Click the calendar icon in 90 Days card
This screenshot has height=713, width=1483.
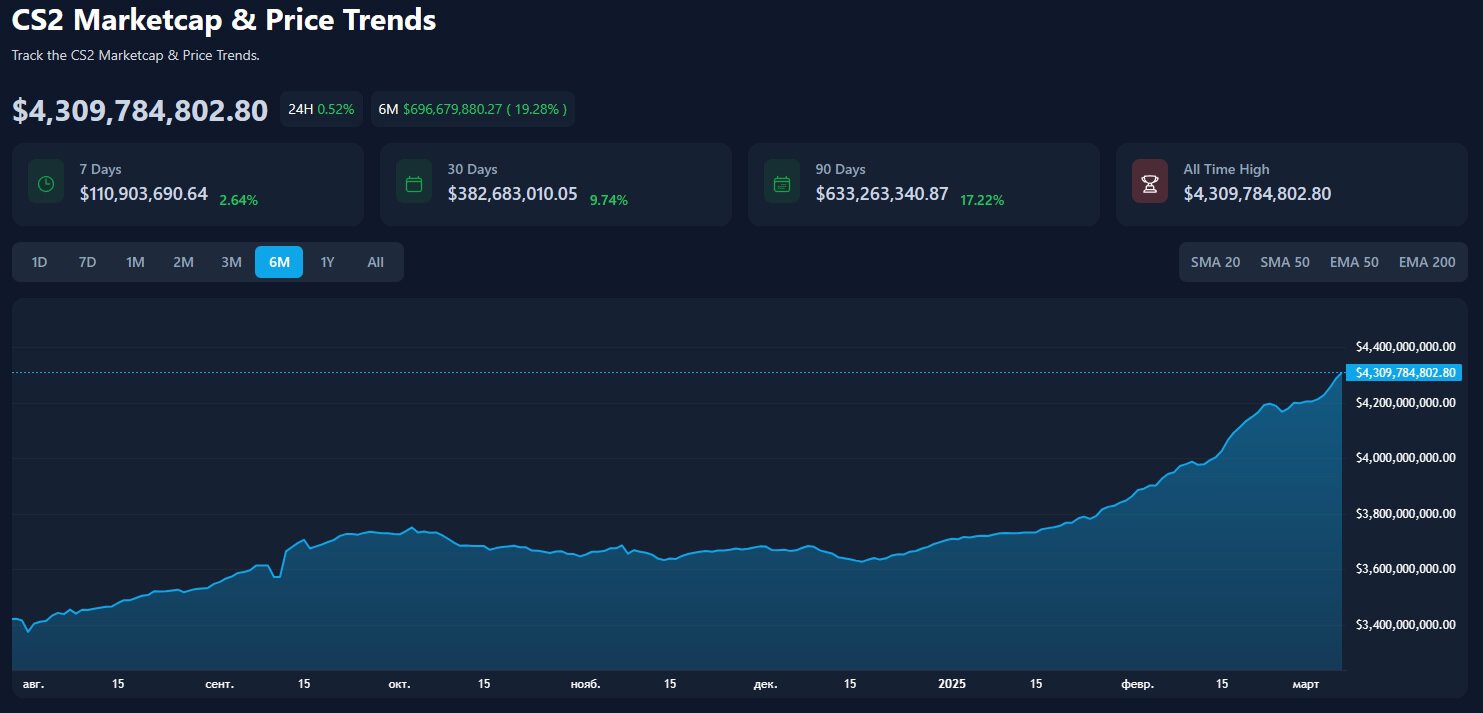[782, 184]
